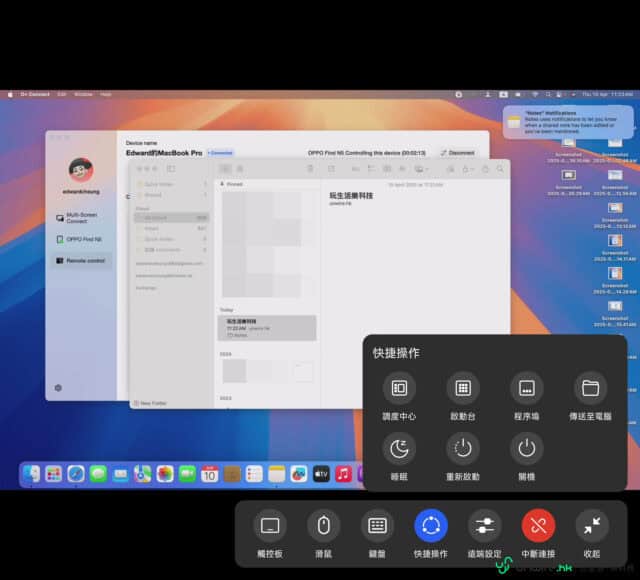Open the pinned note thumbnail in Notes
Viewport: 640px width, 580px height.
coord(267,244)
